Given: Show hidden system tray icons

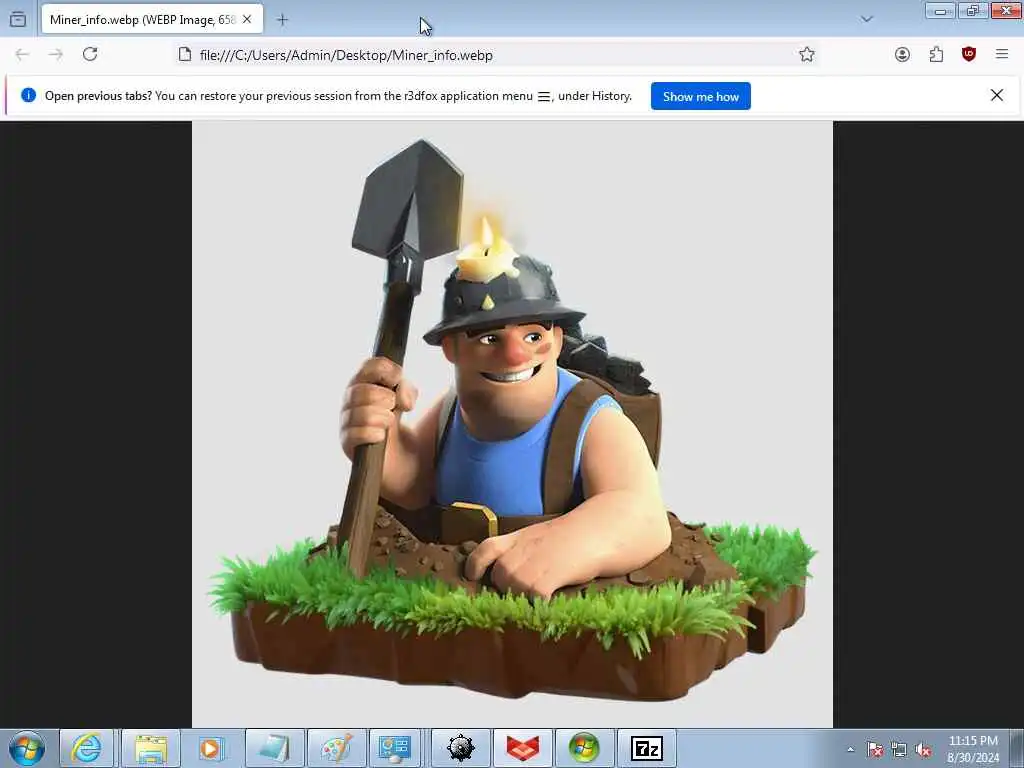Looking at the screenshot, I should pos(850,749).
